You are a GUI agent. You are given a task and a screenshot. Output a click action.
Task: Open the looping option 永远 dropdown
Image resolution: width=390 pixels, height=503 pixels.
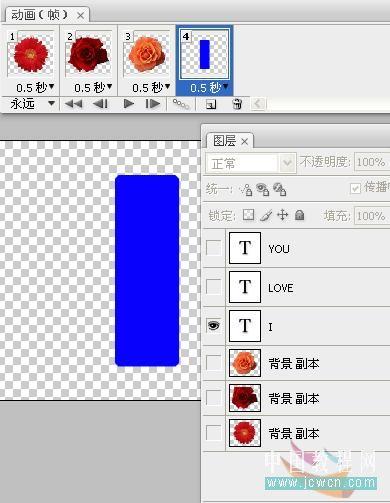pos(32,104)
